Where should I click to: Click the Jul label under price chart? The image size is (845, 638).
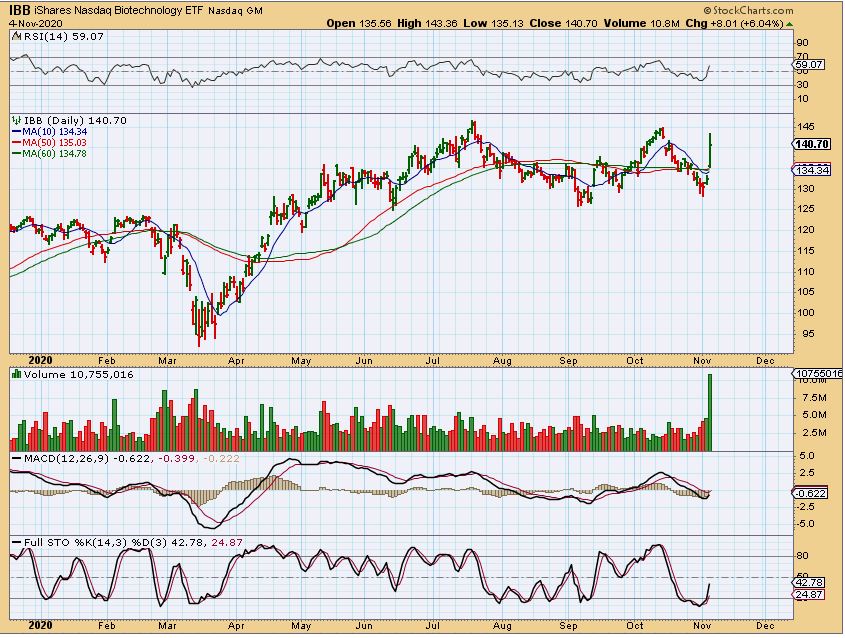(433, 360)
